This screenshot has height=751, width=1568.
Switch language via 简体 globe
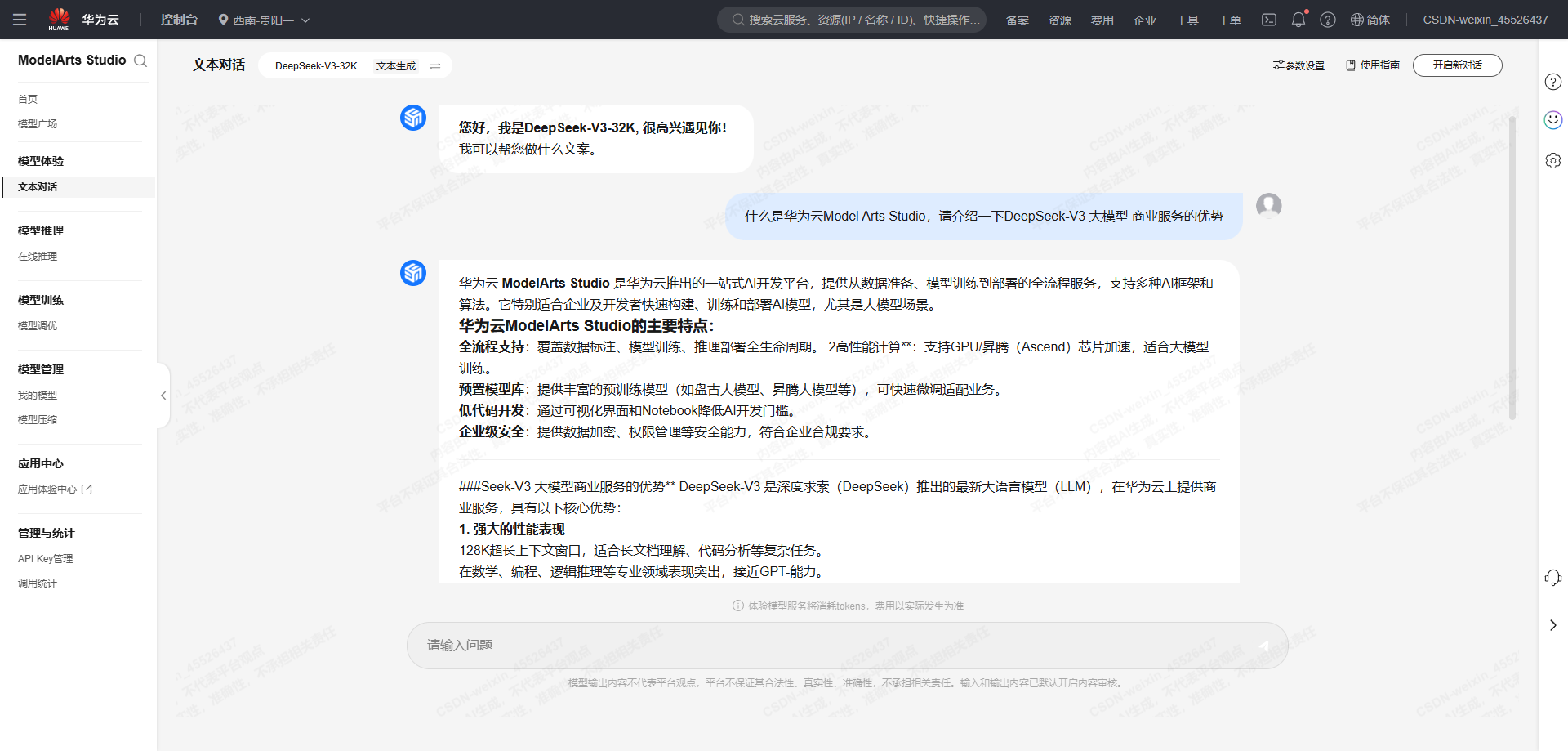[x=1370, y=20]
